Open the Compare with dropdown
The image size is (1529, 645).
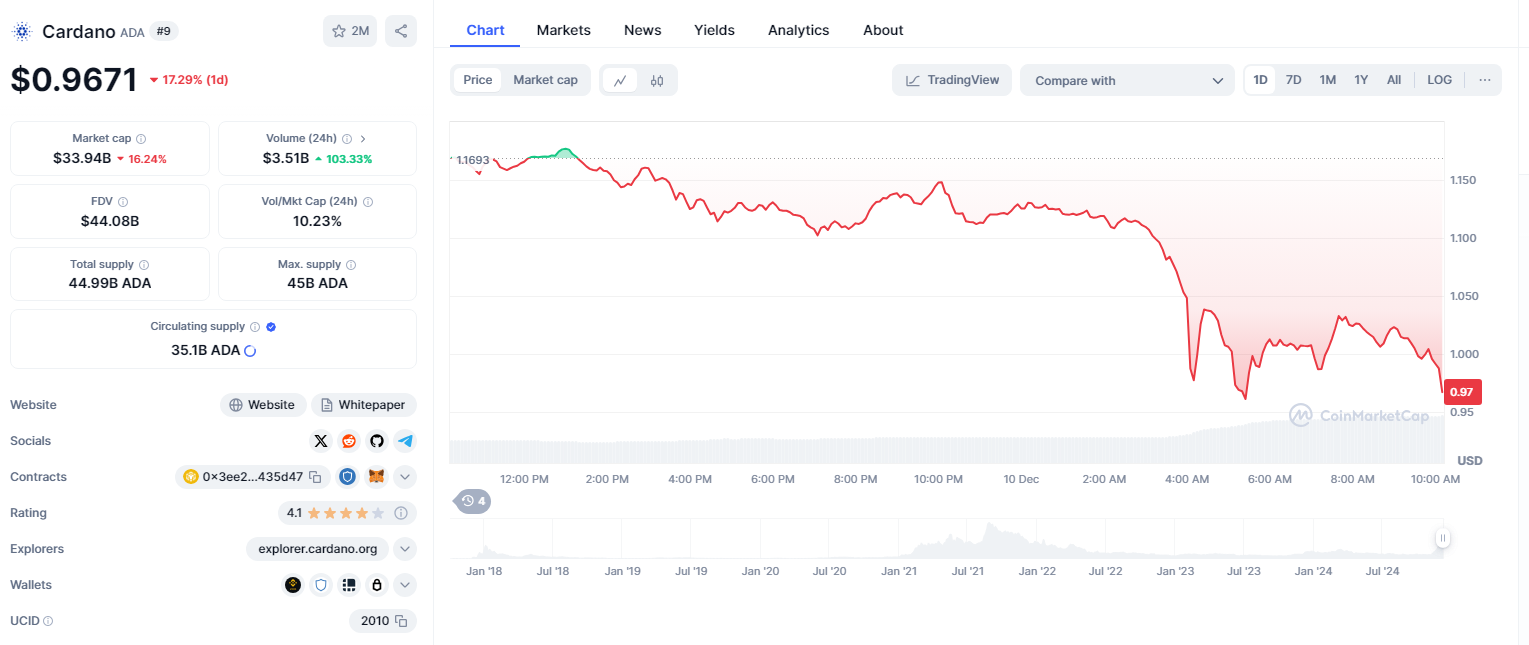point(1127,80)
